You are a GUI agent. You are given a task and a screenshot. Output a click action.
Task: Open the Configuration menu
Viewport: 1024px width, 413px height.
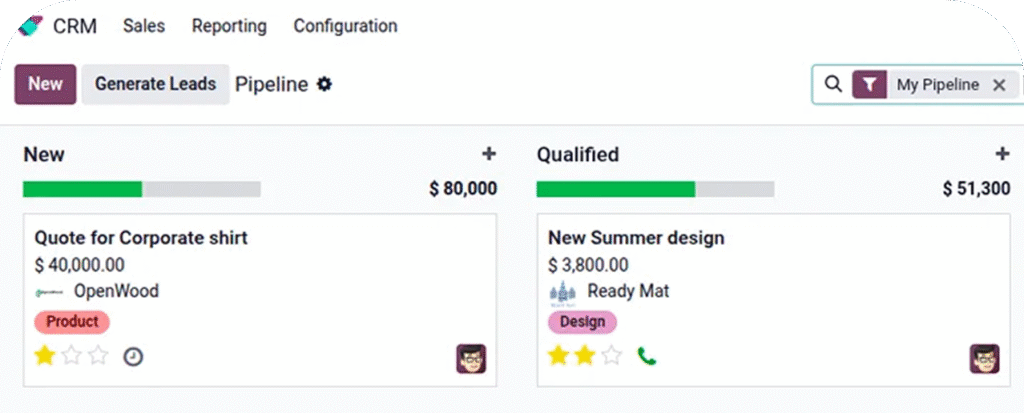point(345,26)
